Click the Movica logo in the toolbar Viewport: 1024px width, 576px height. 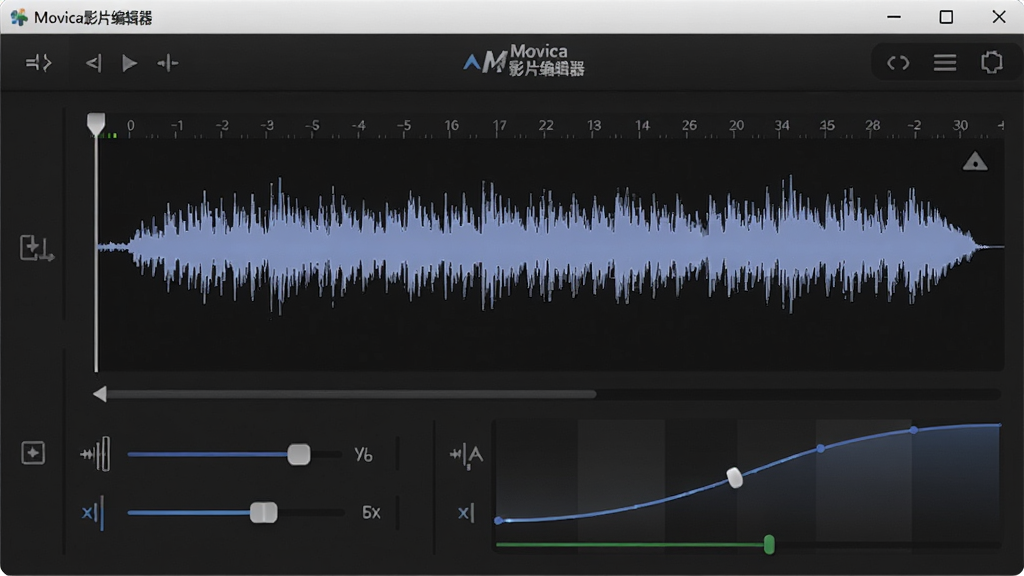[524, 61]
